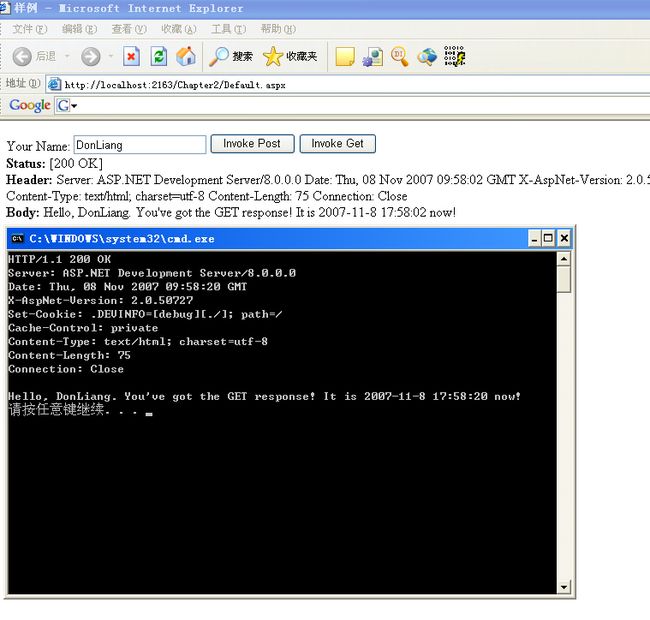
Task: Open the Forward button history dropdown arrow
Action: click(111, 56)
